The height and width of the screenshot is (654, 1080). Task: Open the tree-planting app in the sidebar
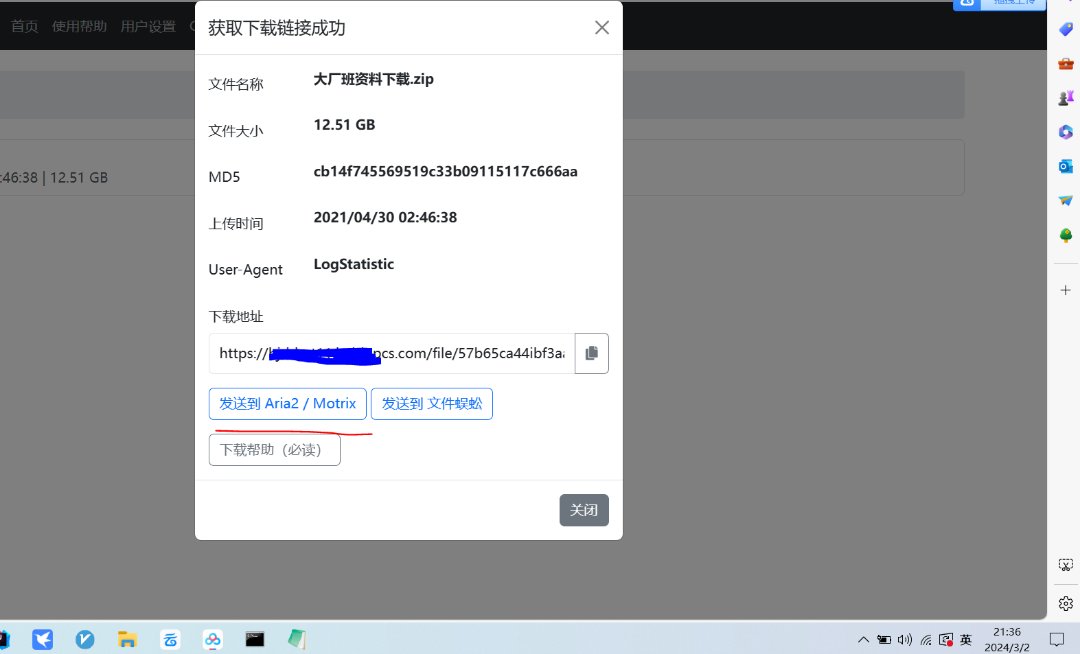click(x=1065, y=234)
